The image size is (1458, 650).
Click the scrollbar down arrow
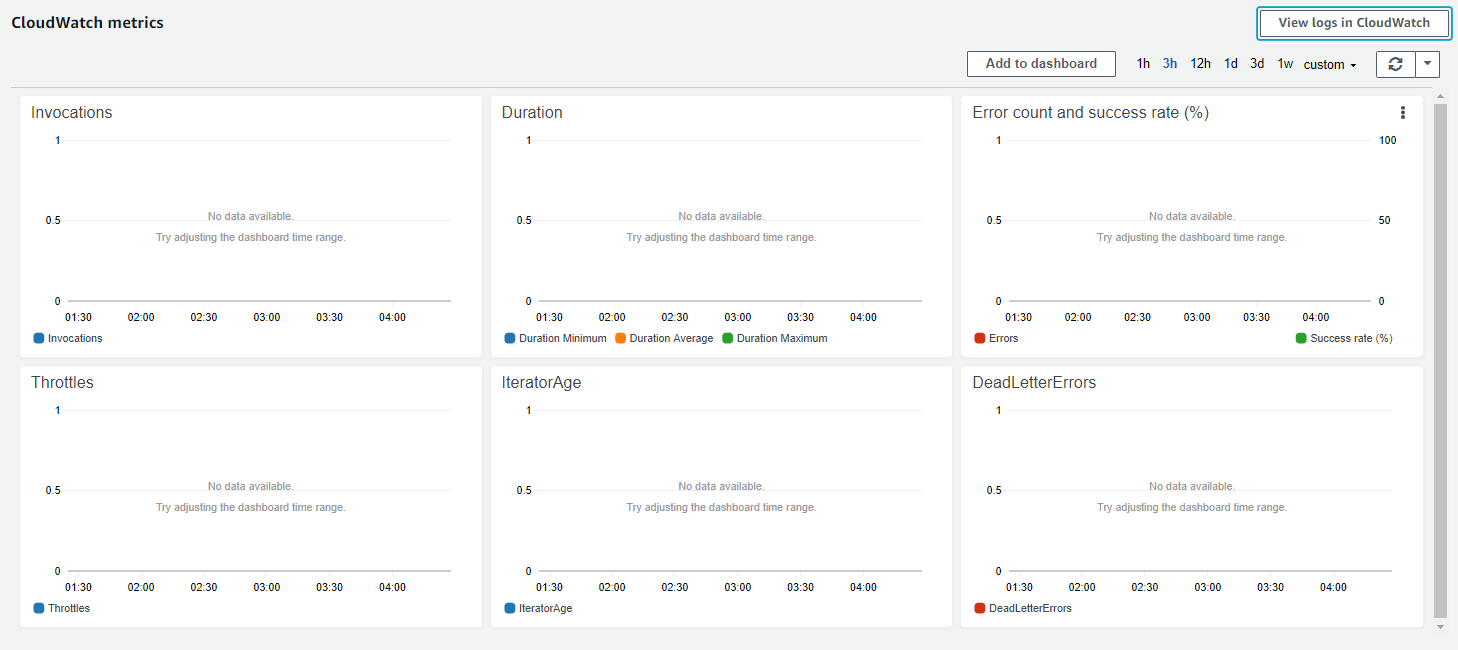(x=1440, y=627)
